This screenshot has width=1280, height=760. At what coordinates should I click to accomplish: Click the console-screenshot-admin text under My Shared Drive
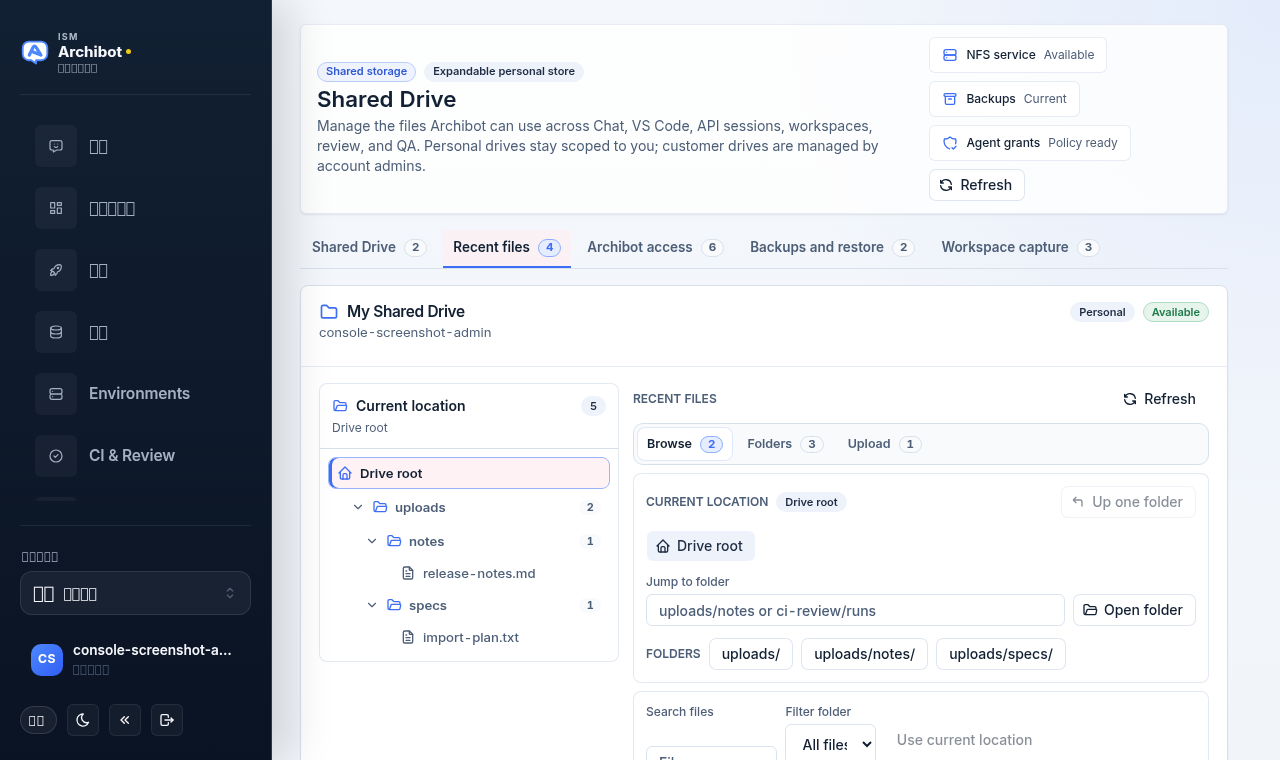coord(405,333)
